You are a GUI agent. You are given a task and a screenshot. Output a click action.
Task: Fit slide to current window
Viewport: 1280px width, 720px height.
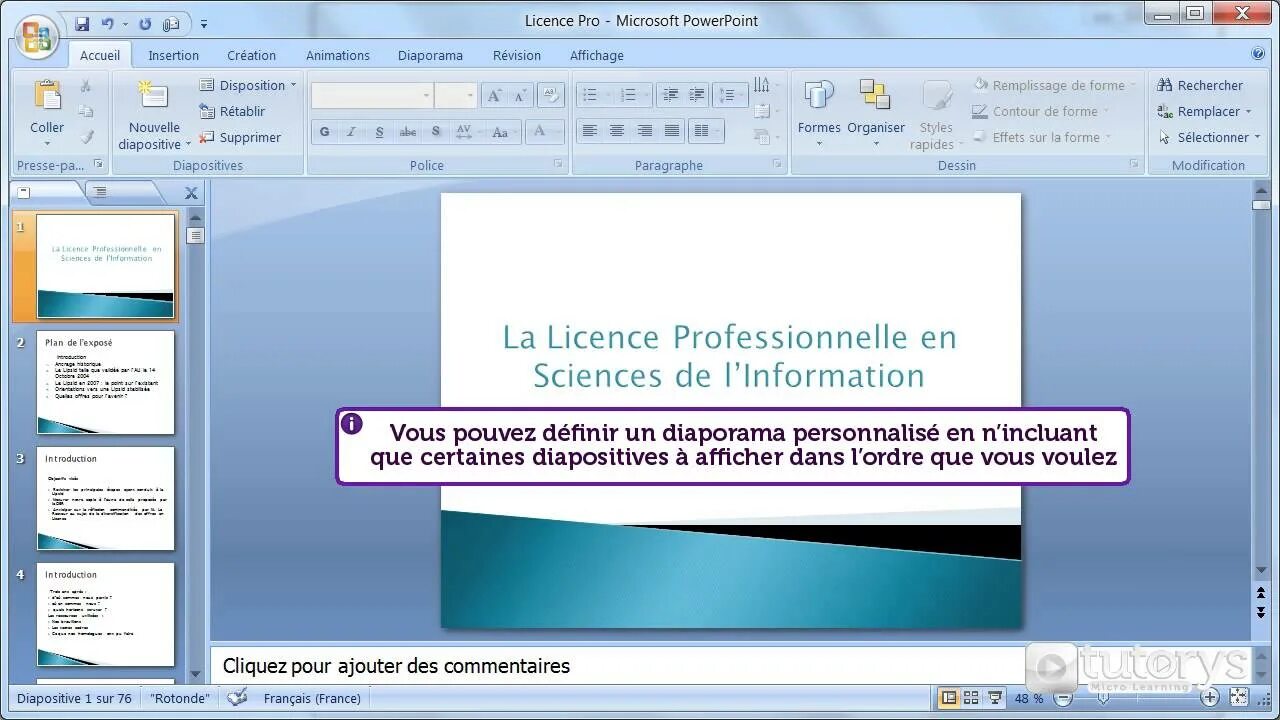tap(1239, 698)
